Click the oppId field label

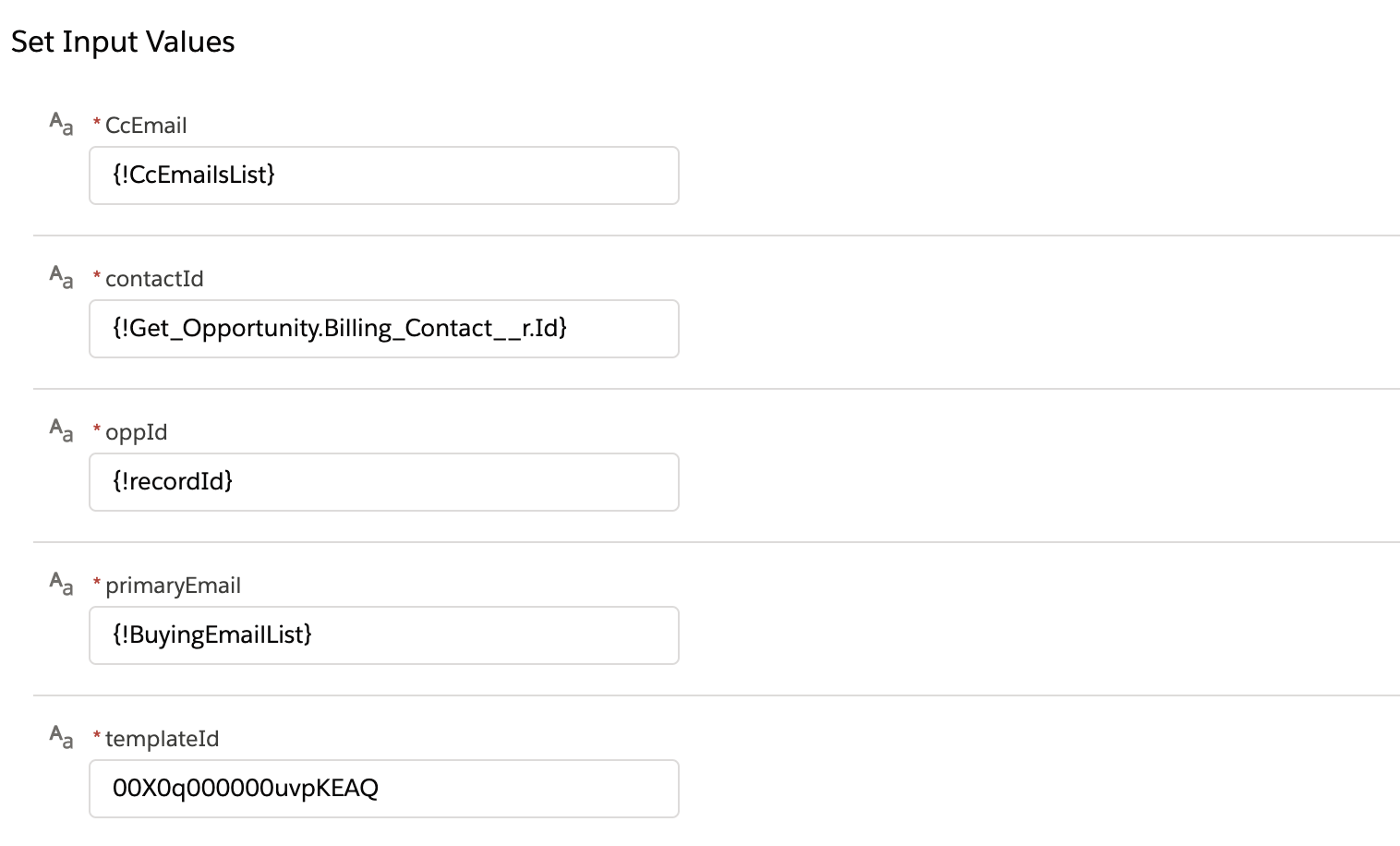coord(137,432)
